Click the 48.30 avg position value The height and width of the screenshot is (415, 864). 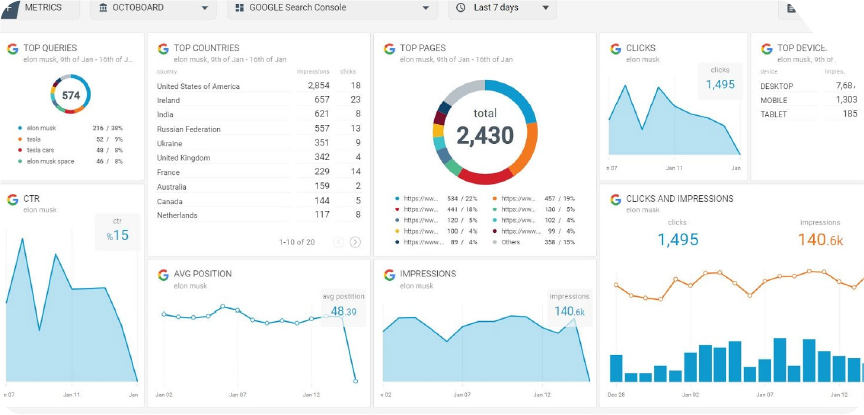point(343,311)
